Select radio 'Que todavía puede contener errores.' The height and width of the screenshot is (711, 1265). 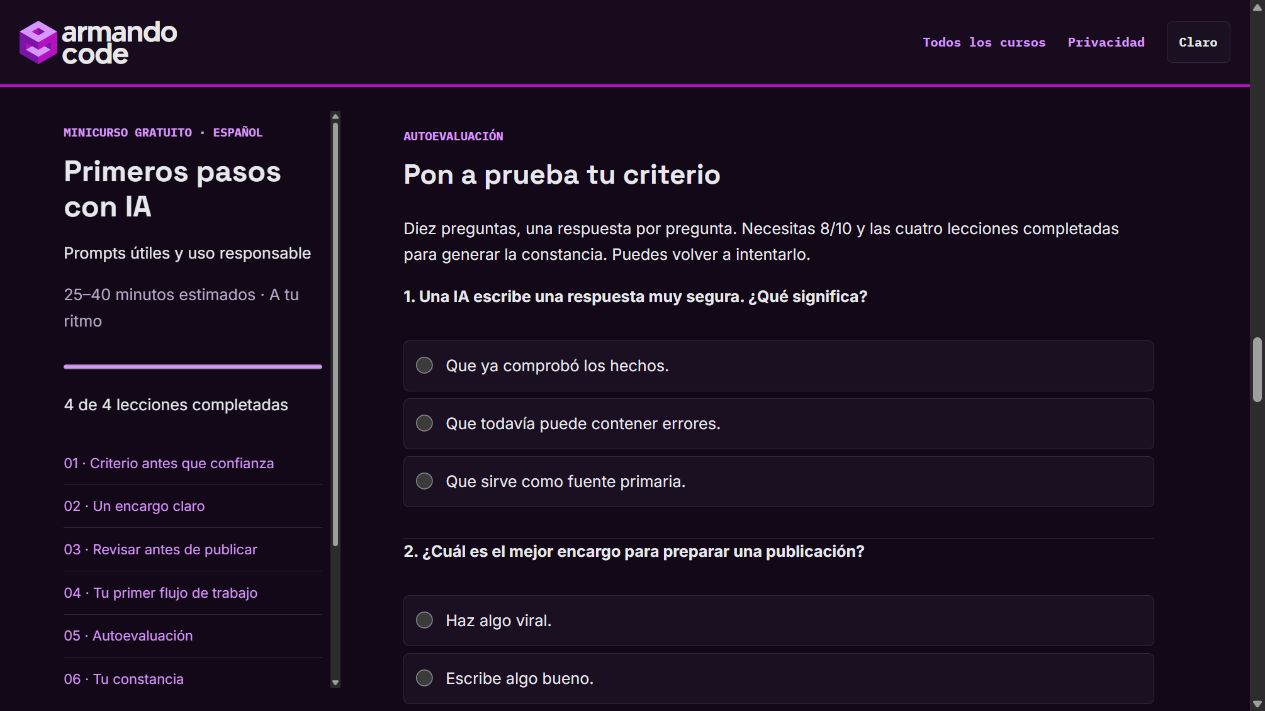point(424,423)
